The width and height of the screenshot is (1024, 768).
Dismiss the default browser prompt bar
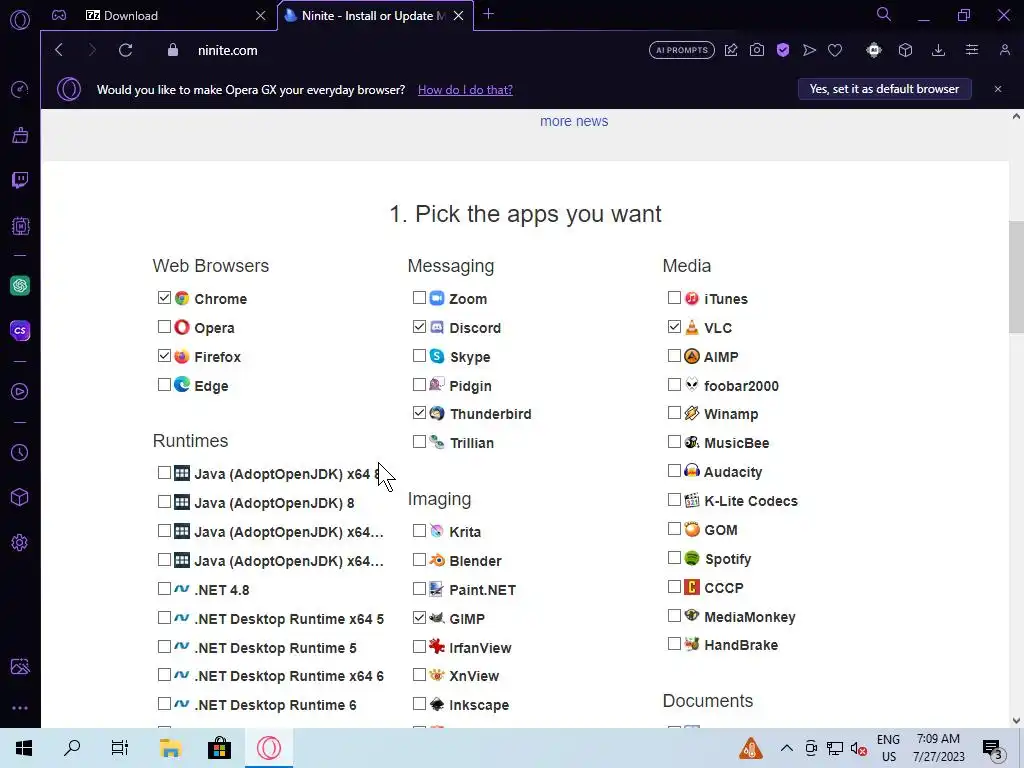click(997, 89)
